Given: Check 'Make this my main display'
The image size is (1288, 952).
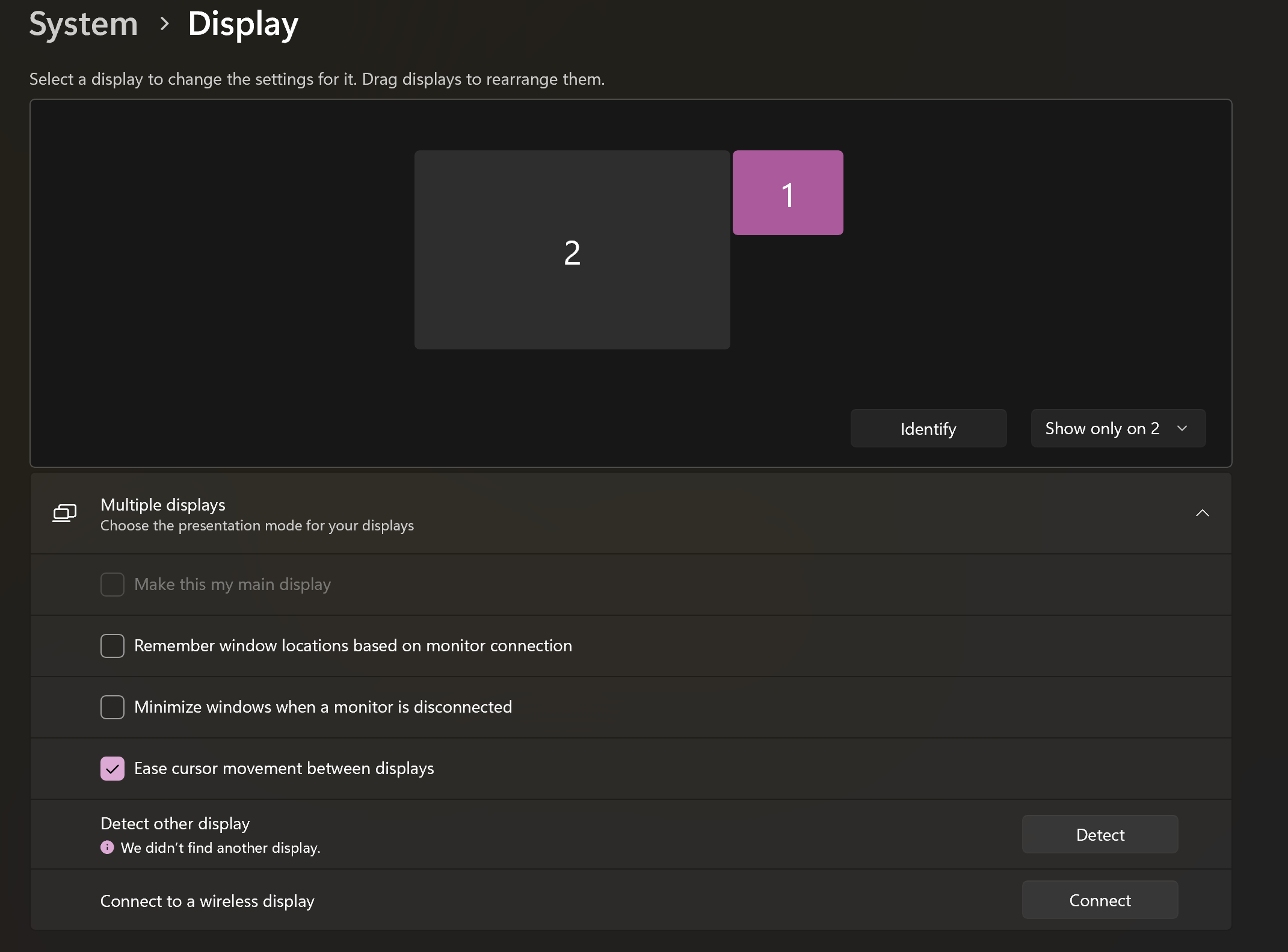Looking at the screenshot, I should (x=112, y=585).
